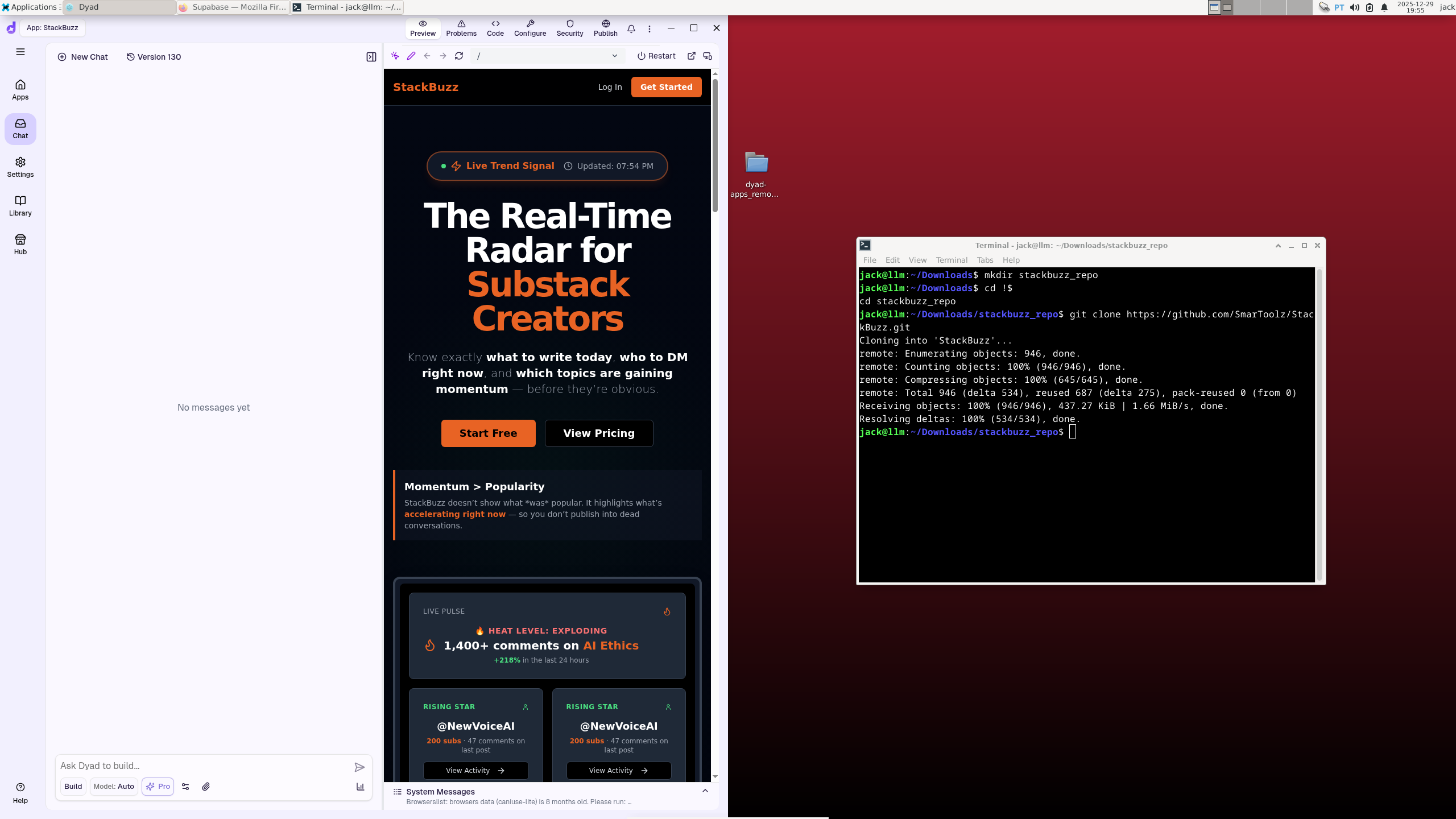Open the notifications bell in Dyad
Screen dimensions: 1456x819
click(631, 28)
